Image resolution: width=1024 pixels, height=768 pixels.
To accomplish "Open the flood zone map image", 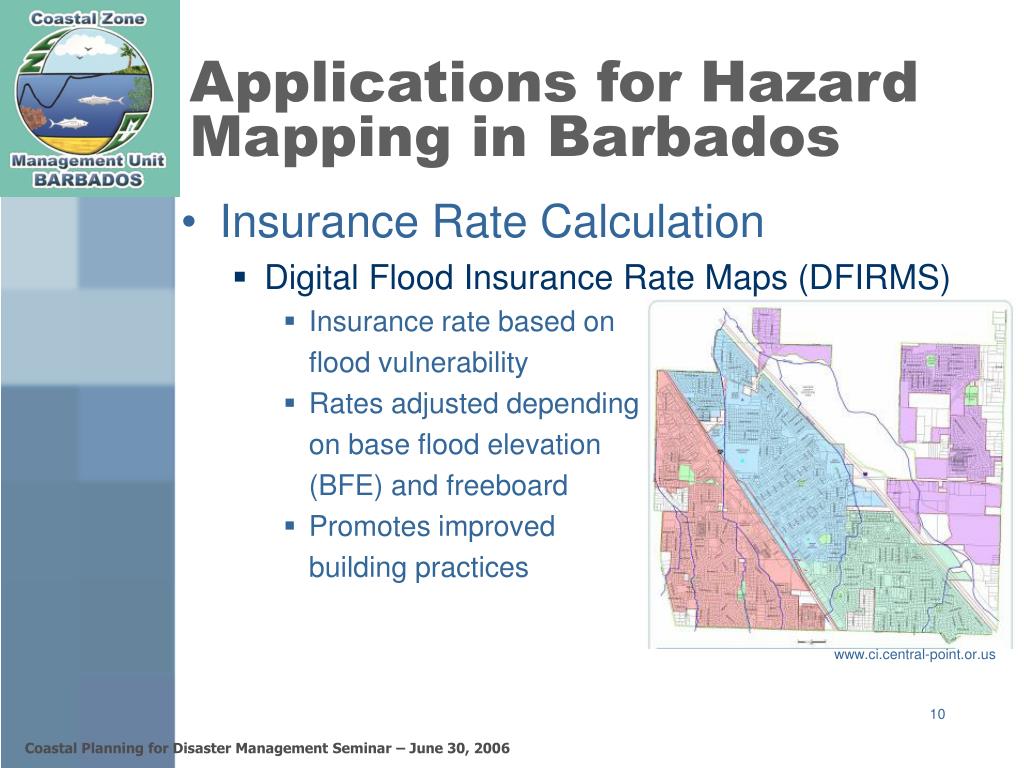I will pos(830,475).
